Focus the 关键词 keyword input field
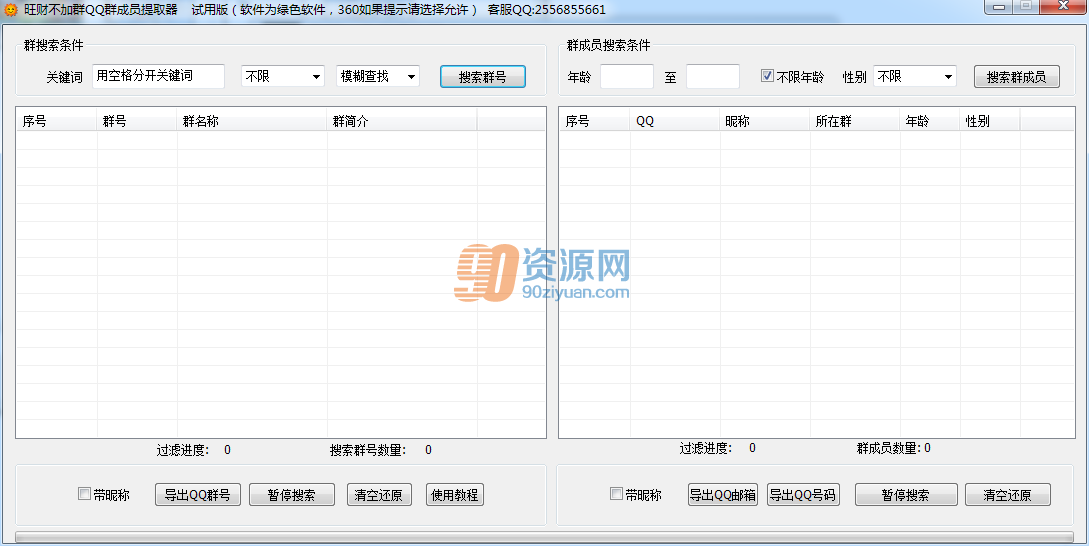The width and height of the screenshot is (1089, 546). [x=158, y=76]
